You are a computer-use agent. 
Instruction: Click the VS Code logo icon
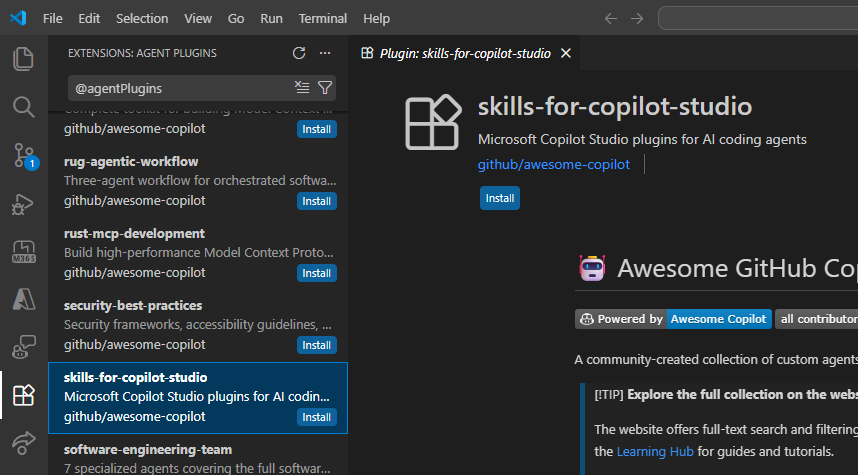(x=18, y=18)
